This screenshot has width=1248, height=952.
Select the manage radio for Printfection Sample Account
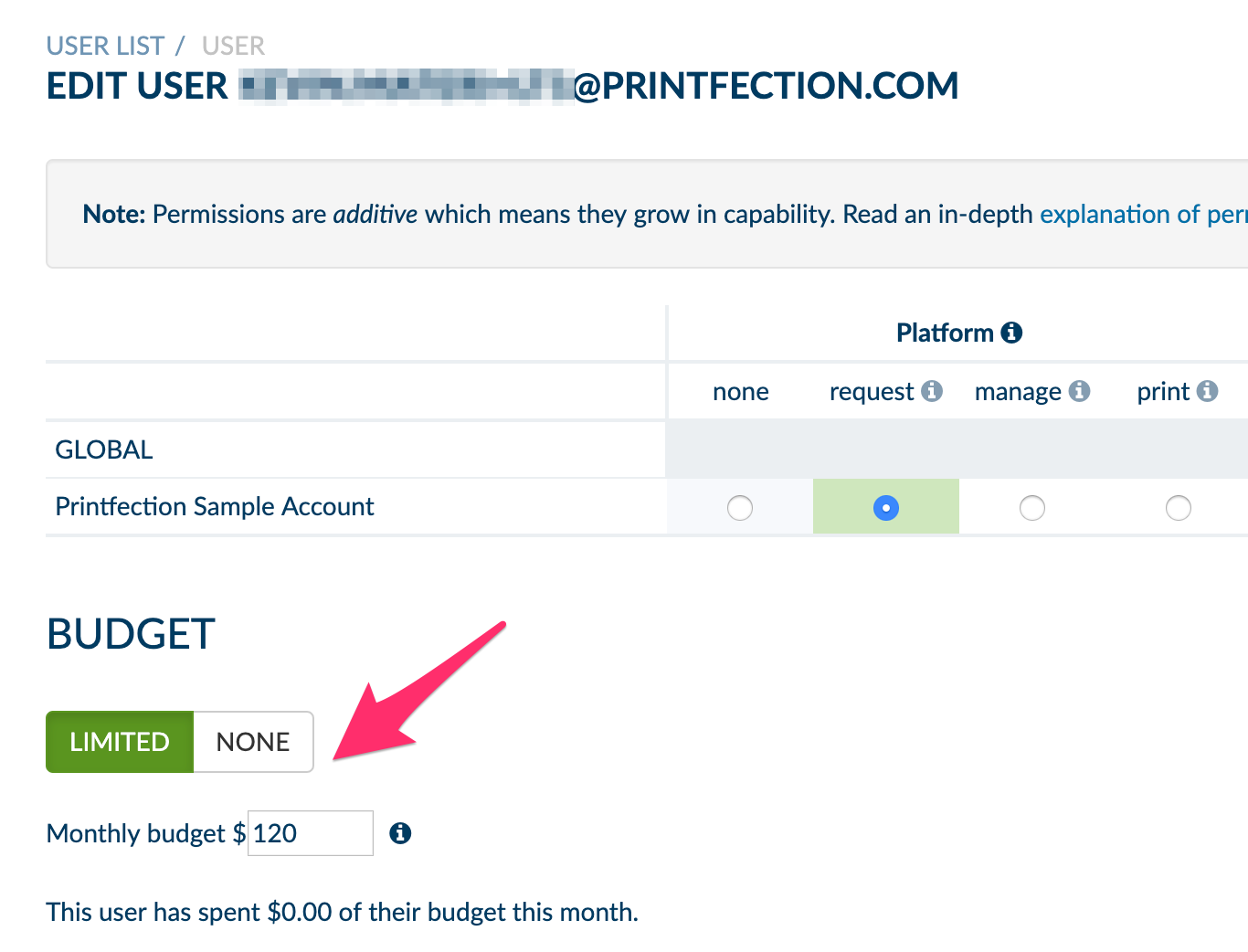1032,507
